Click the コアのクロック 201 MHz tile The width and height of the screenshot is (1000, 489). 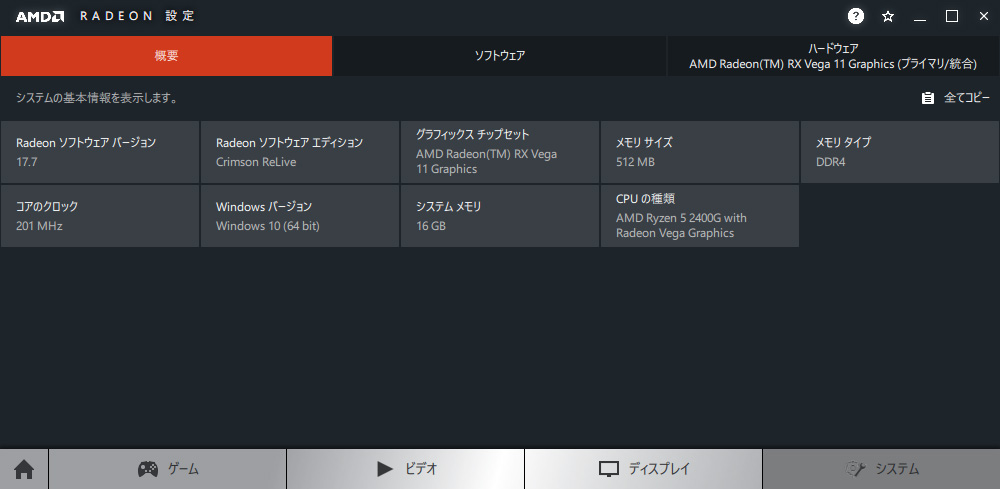[x=100, y=216]
